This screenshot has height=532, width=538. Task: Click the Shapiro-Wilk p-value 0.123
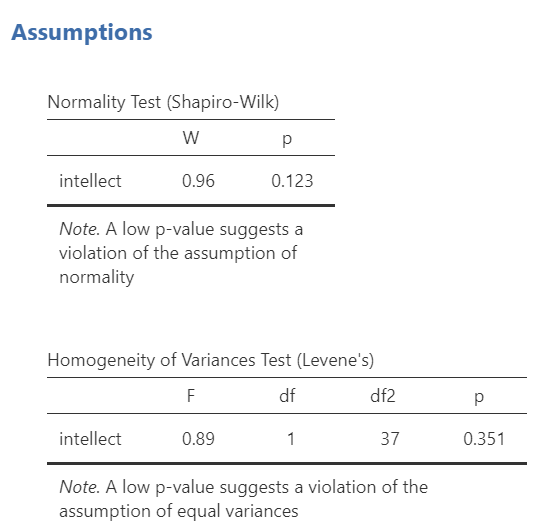292,181
